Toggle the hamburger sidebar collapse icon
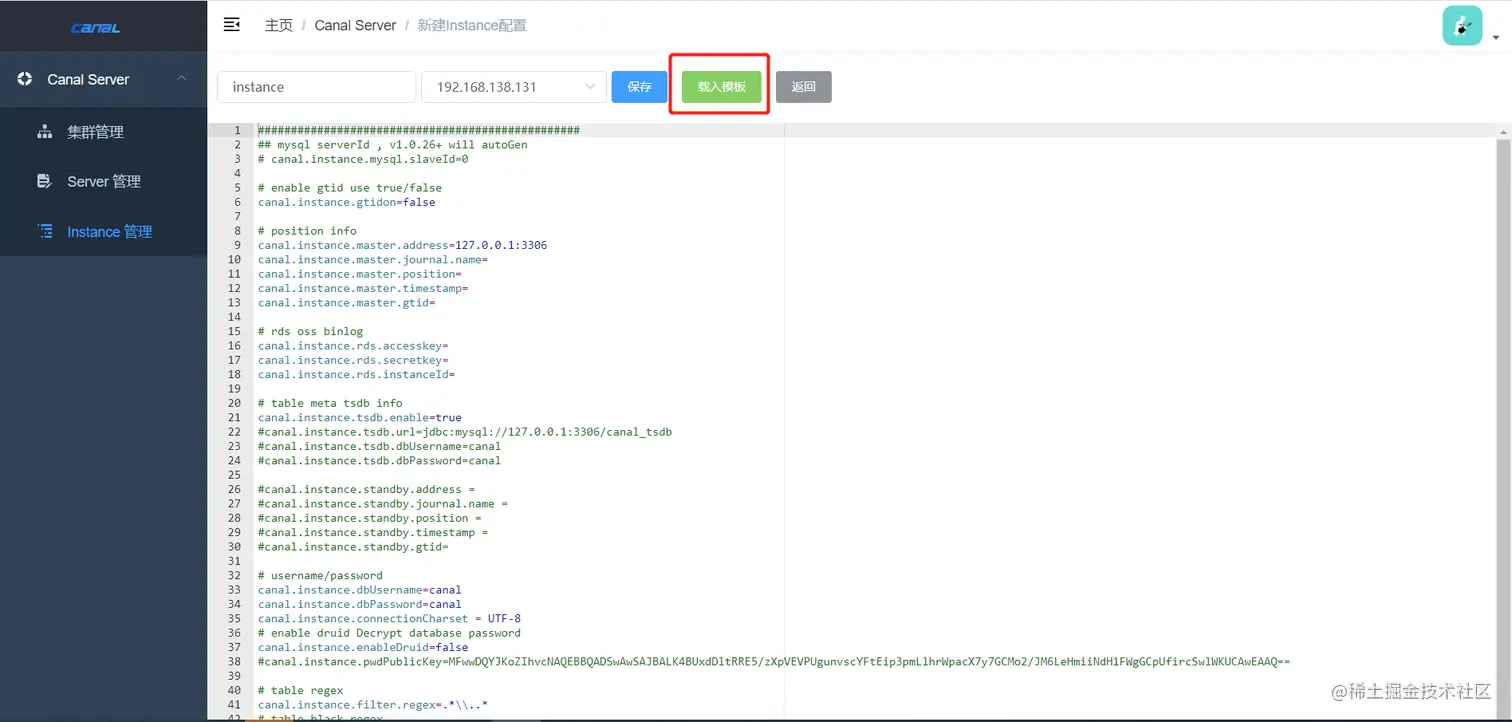The height and width of the screenshot is (722, 1512). (x=231, y=25)
